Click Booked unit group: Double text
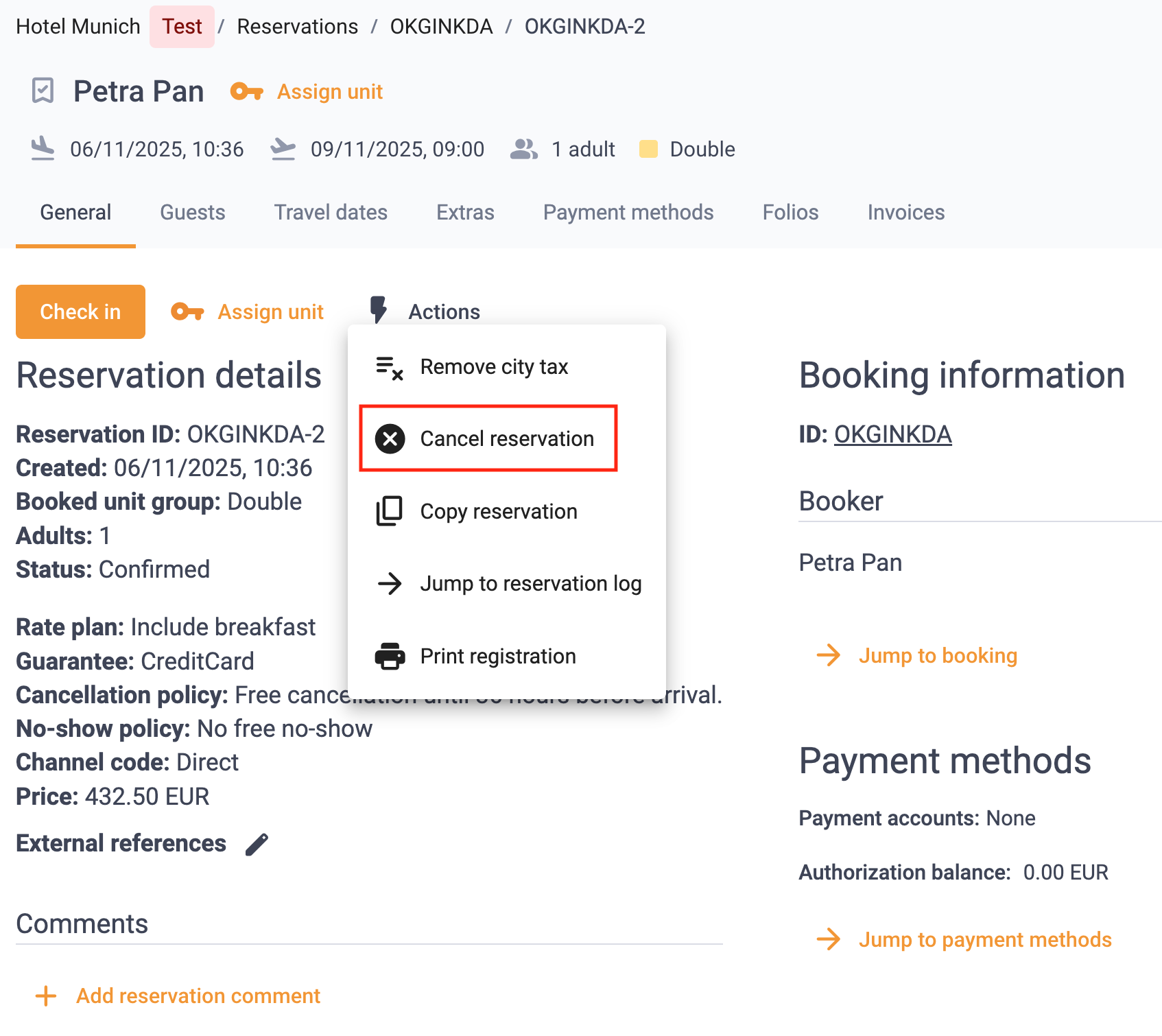Image resolution: width=1162 pixels, height=1036 pixels. click(159, 502)
